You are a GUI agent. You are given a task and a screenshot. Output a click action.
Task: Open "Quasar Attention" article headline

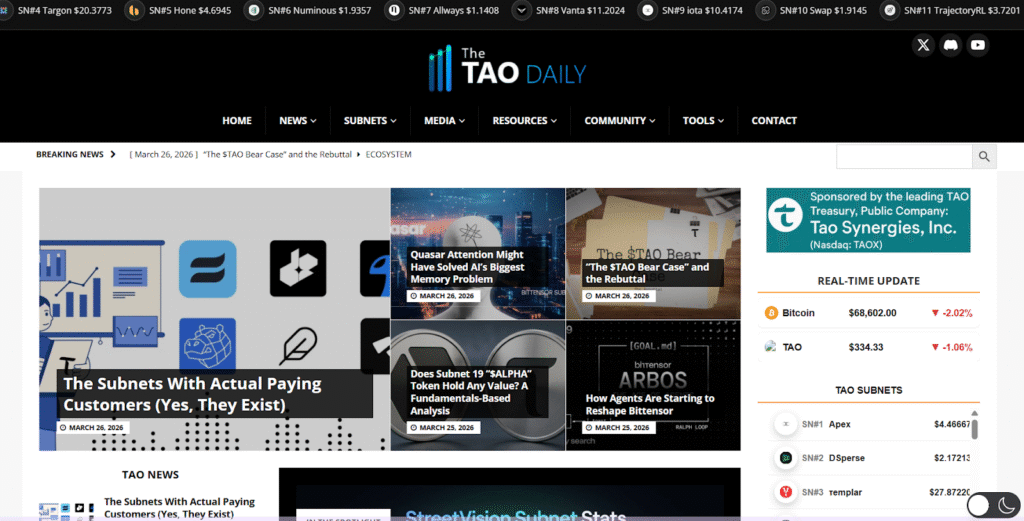(x=467, y=267)
